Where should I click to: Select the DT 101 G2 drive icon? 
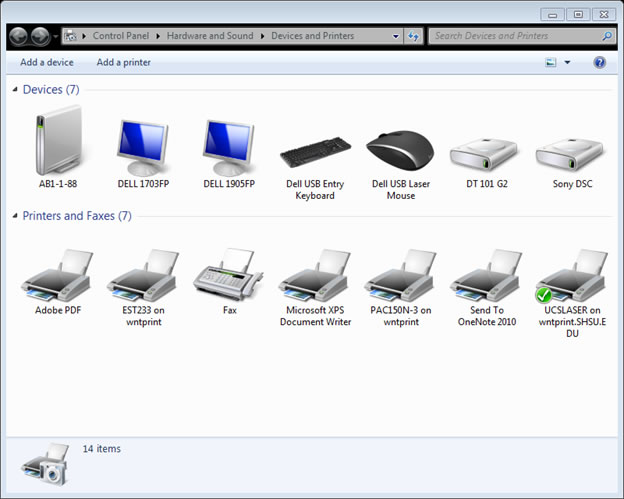point(484,154)
